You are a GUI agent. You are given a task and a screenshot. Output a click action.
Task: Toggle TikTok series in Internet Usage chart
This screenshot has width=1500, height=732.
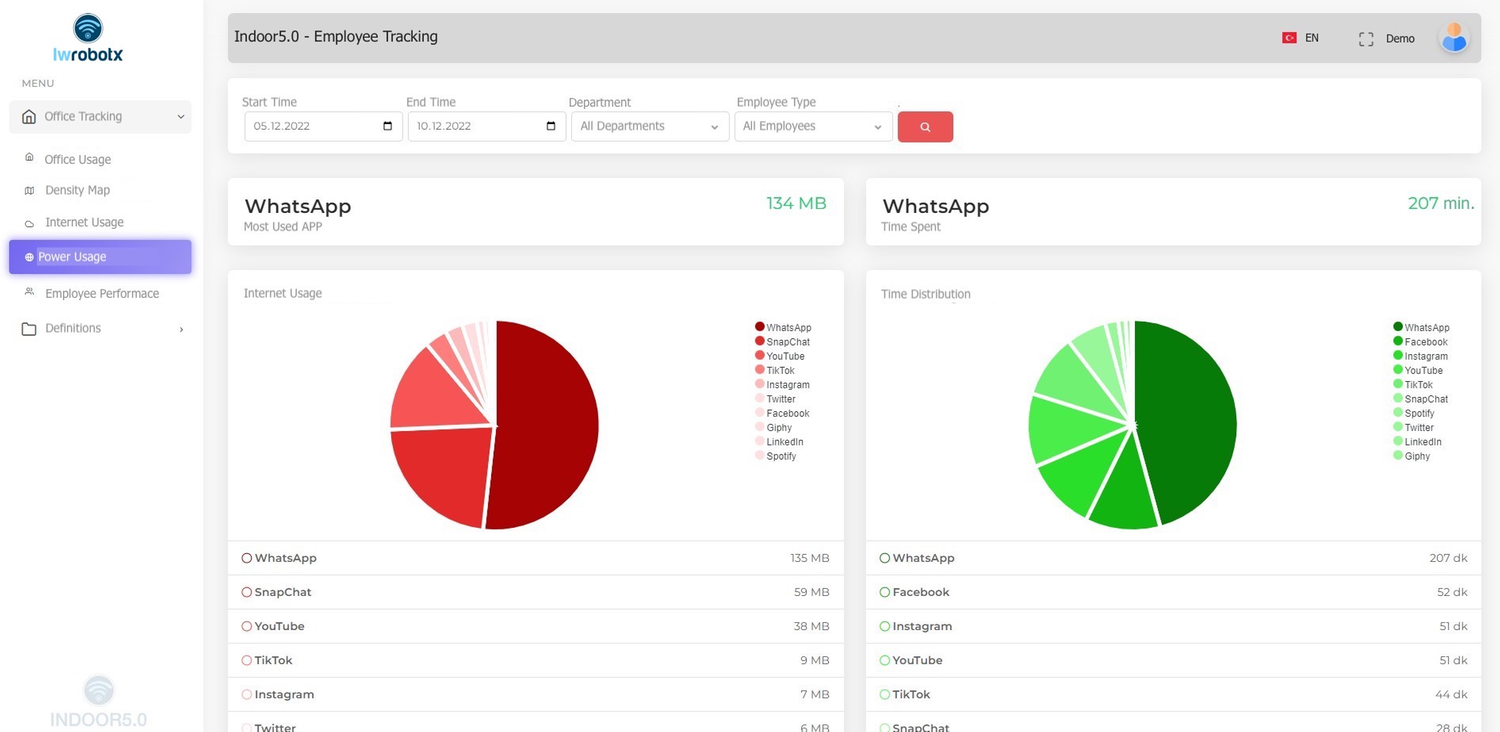(779, 370)
